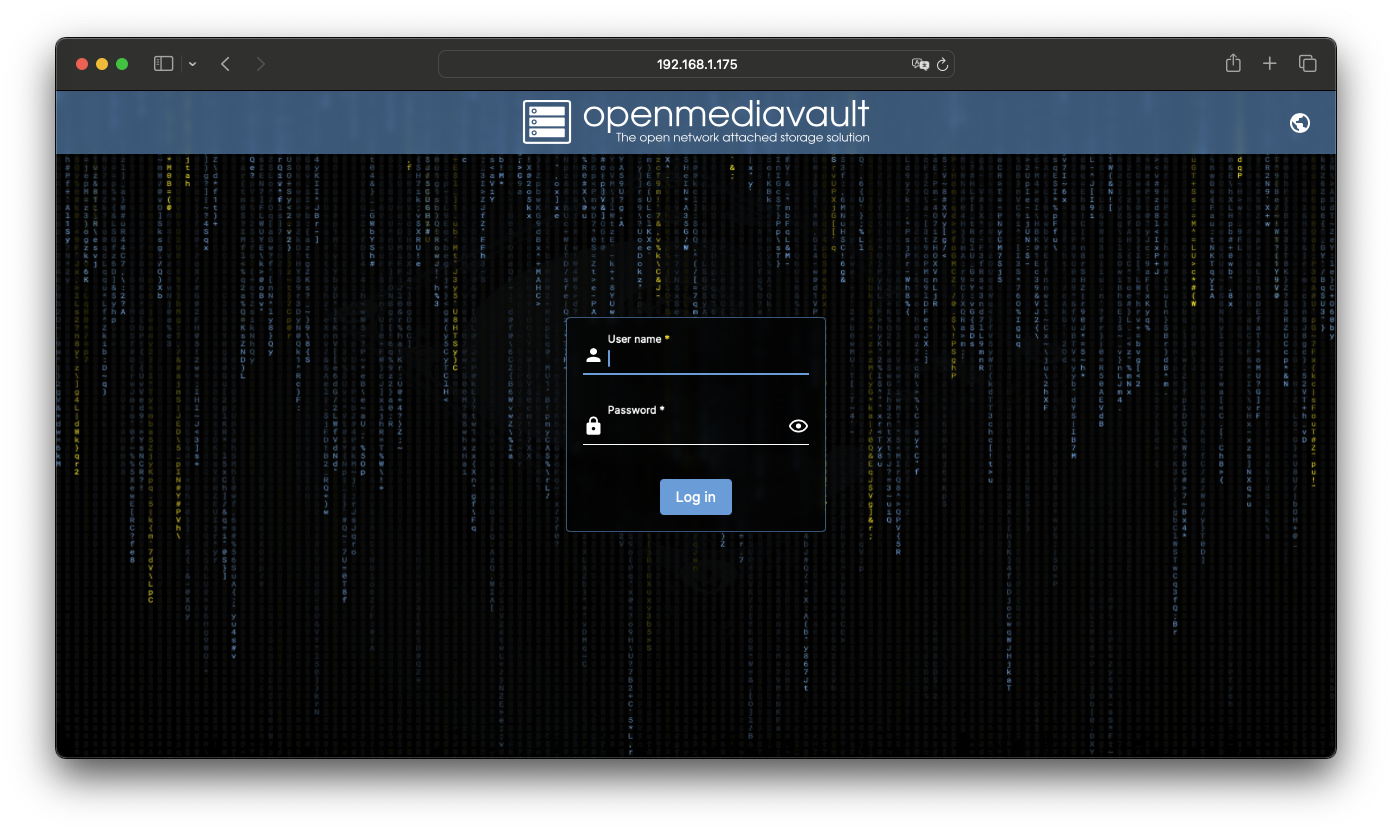This screenshot has height=832, width=1392.
Task: Open the Safari share menu
Action: (x=1233, y=64)
